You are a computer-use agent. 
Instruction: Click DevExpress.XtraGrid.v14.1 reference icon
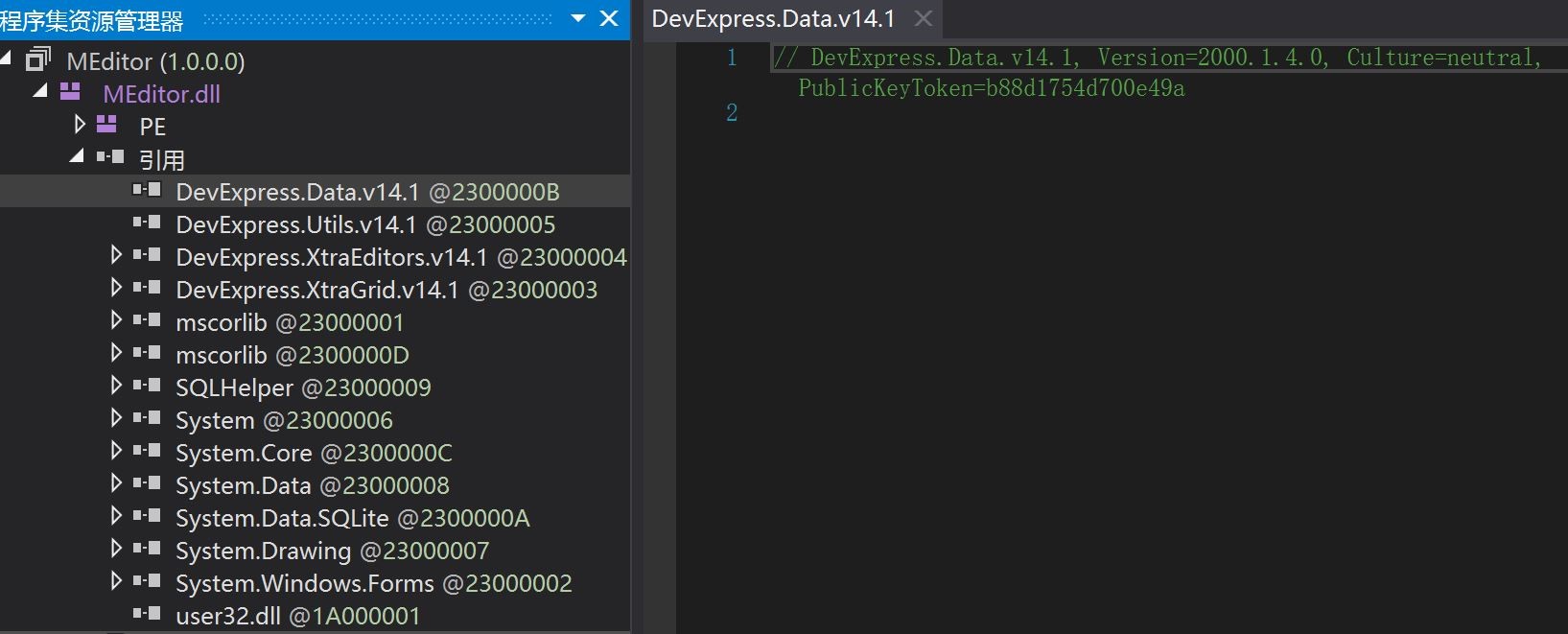pyautogui.click(x=147, y=288)
